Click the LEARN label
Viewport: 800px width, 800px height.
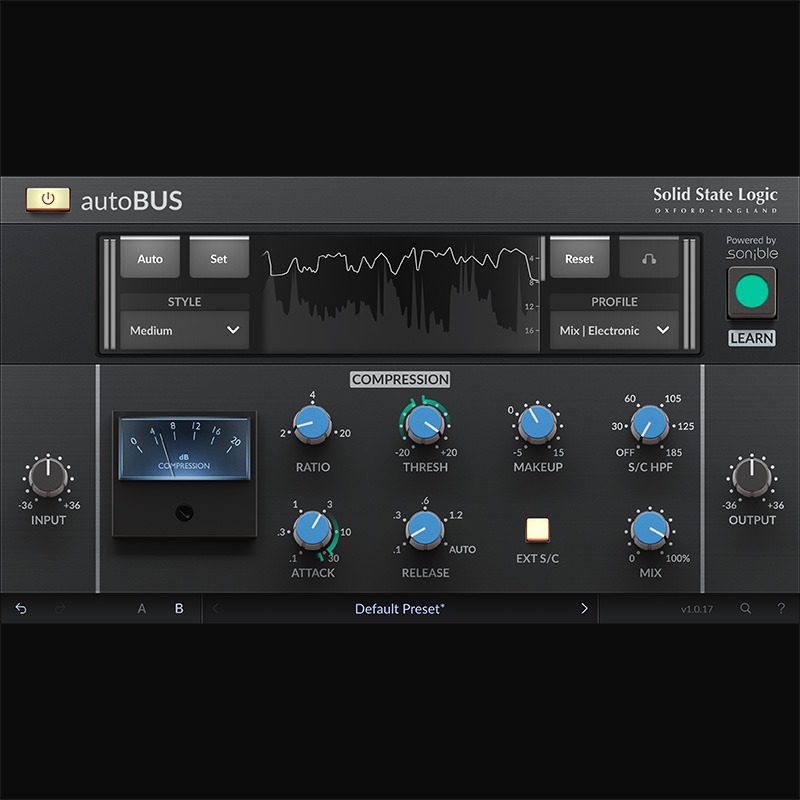[752, 338]
